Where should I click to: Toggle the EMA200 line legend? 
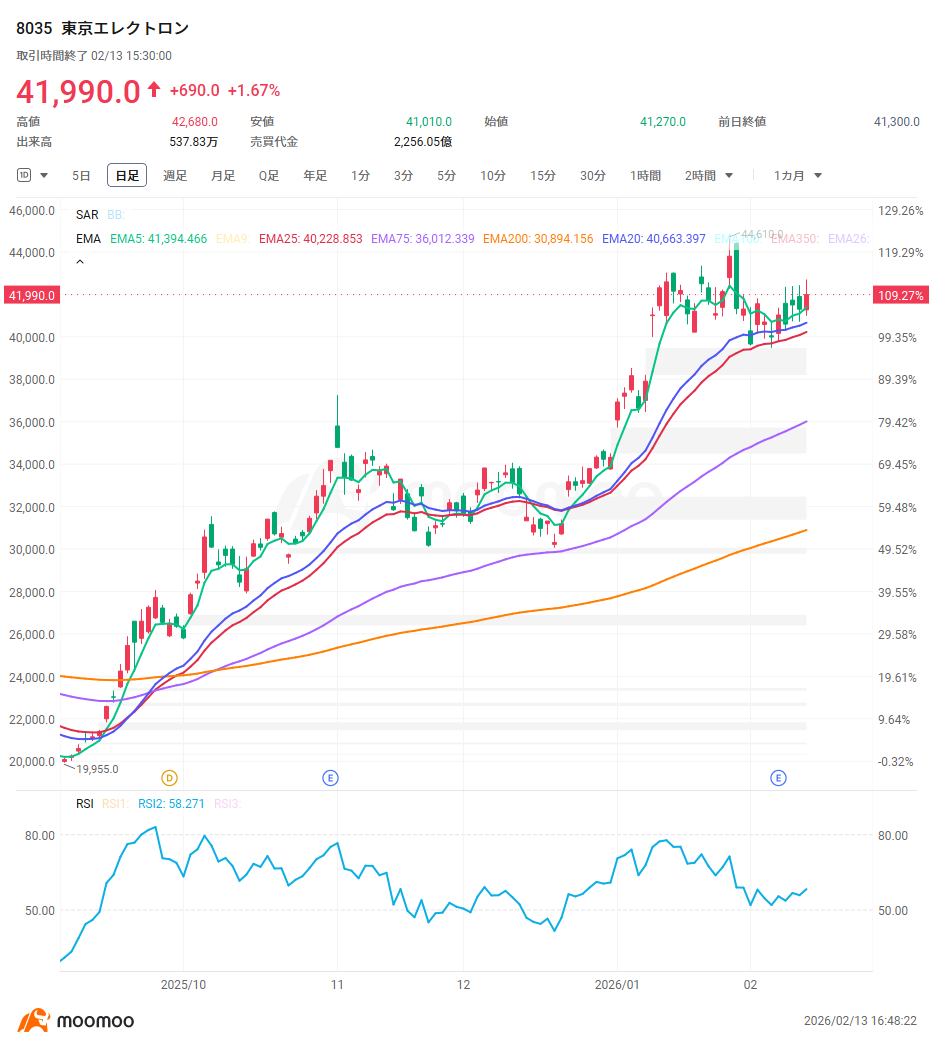pos(538,238)
